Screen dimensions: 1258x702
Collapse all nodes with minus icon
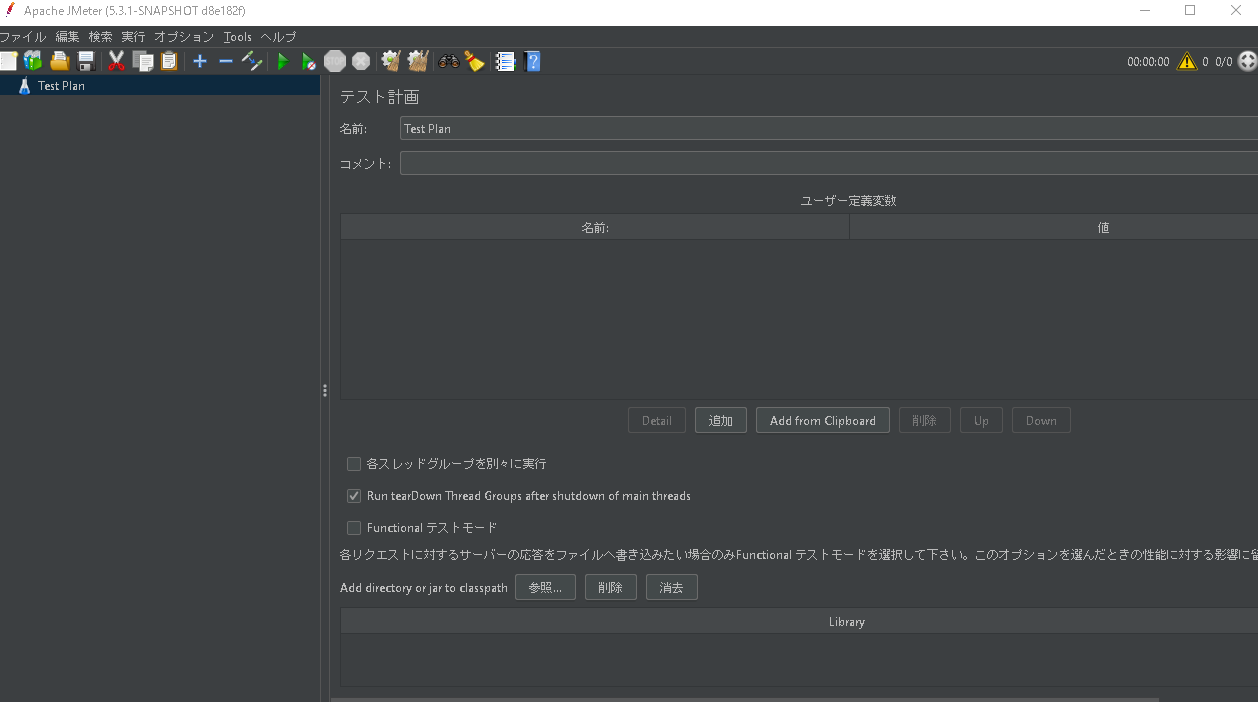click(x=226, y=61)
